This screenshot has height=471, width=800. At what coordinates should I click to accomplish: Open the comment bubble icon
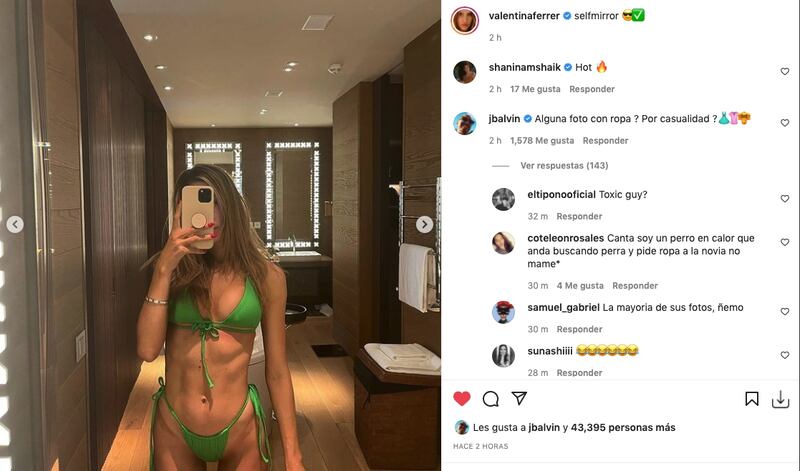(490, 399)
